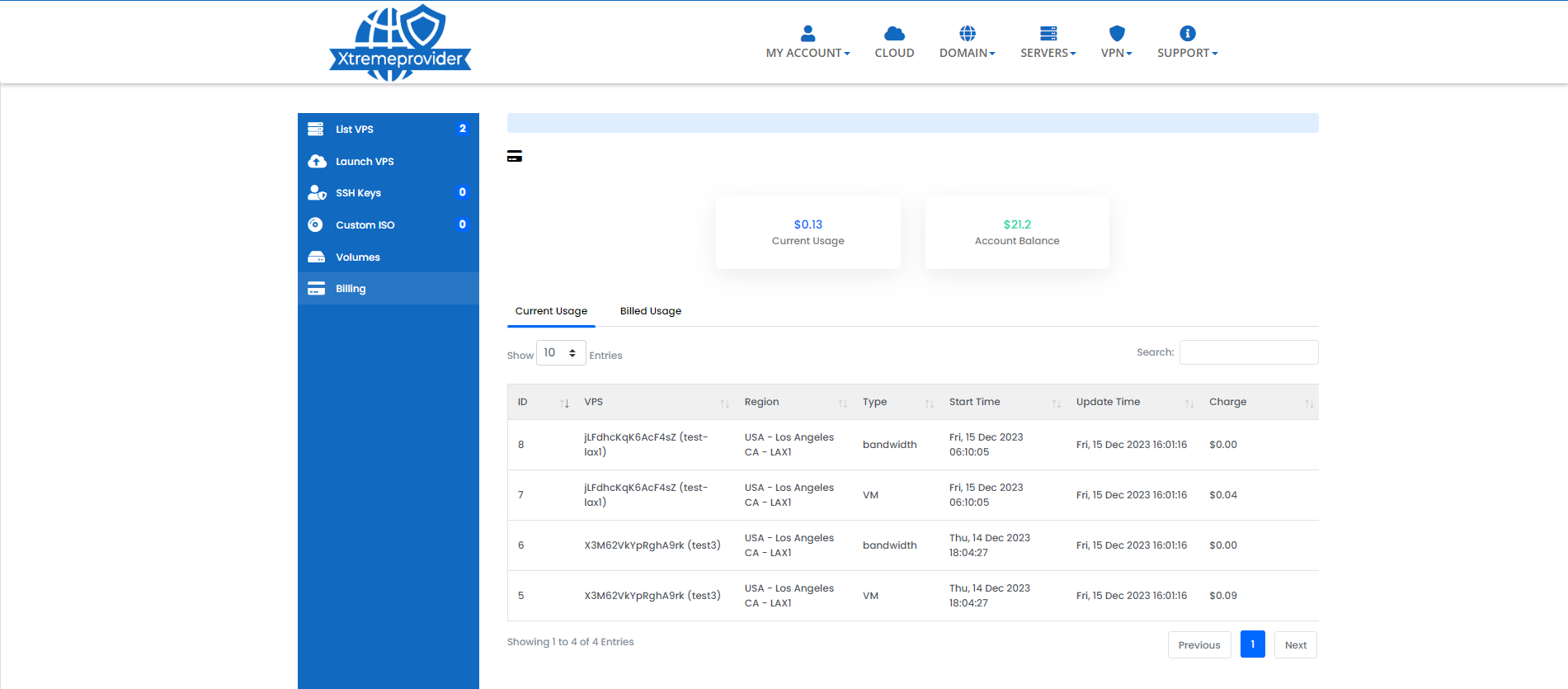
Task: Click the SSH Keys user icon
Action: click(x=317, y=192)
